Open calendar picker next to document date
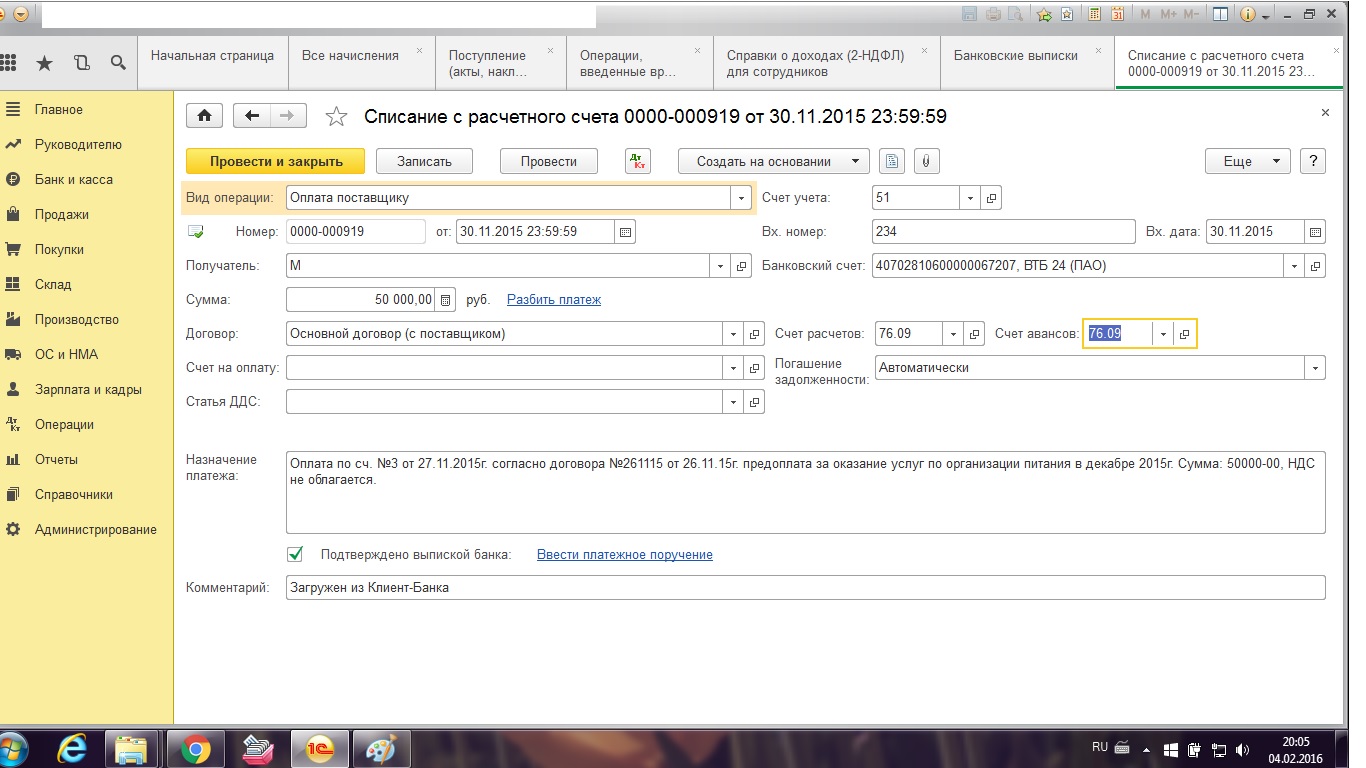 tap(625, 232)
